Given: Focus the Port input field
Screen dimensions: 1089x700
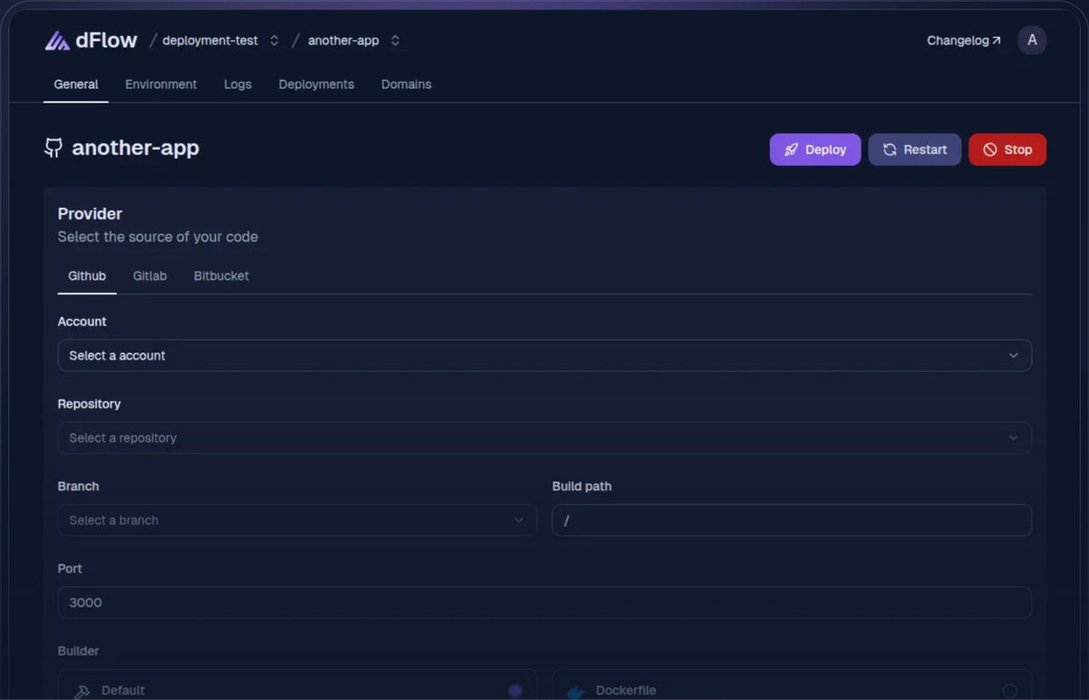Looking at the screenshot, I should click(544, 602).
